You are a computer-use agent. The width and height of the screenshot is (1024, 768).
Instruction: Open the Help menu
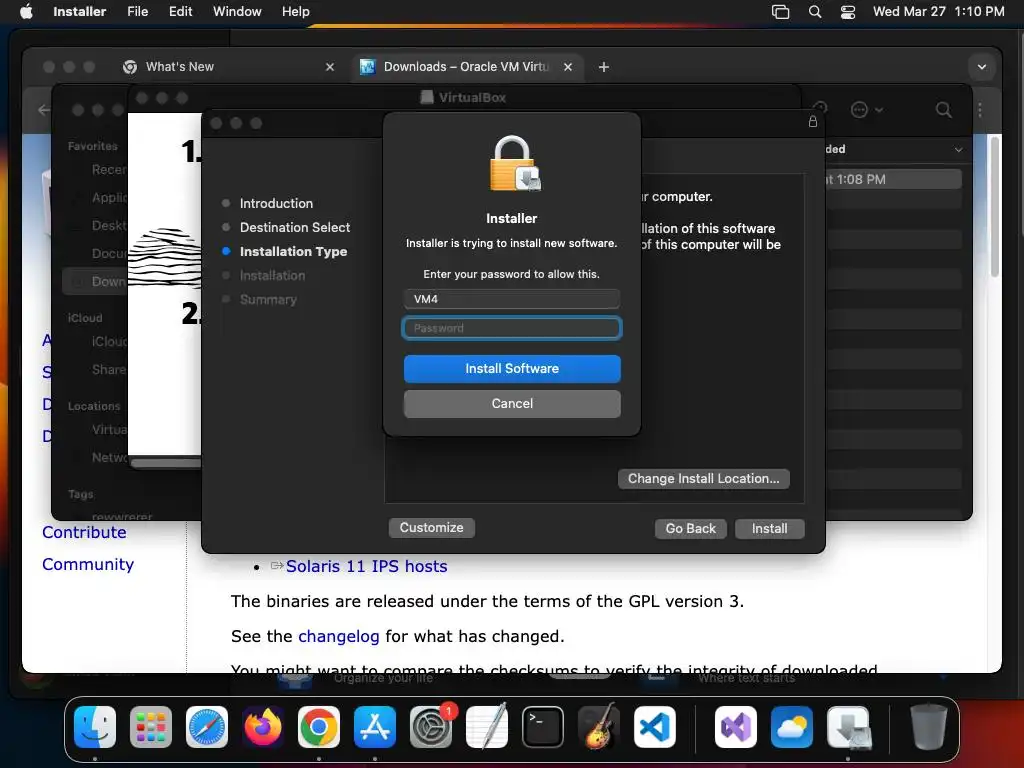[295, 11]
